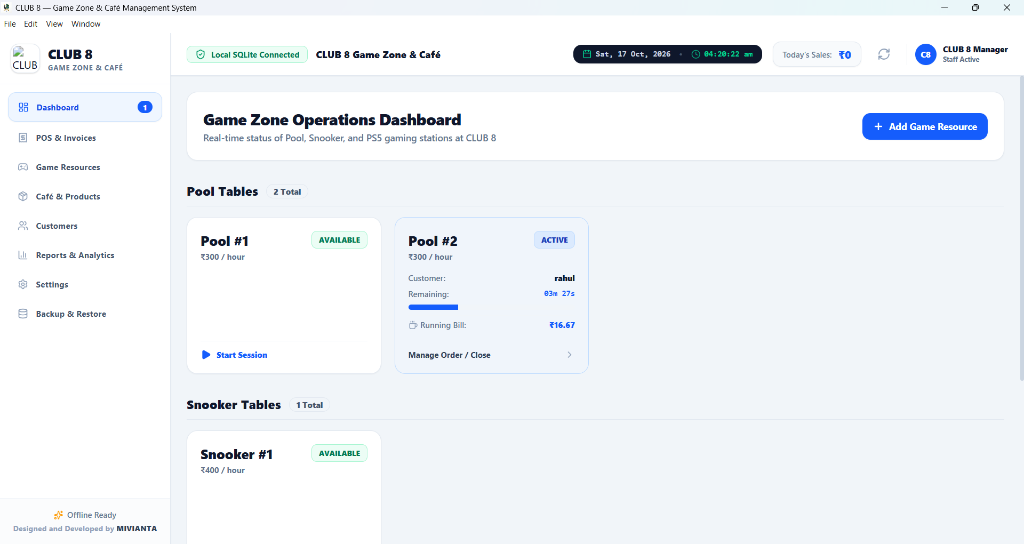The height and width of the screenshot is (544, 1024).
Task: Open the Customers page
Action: pos(85,226)
